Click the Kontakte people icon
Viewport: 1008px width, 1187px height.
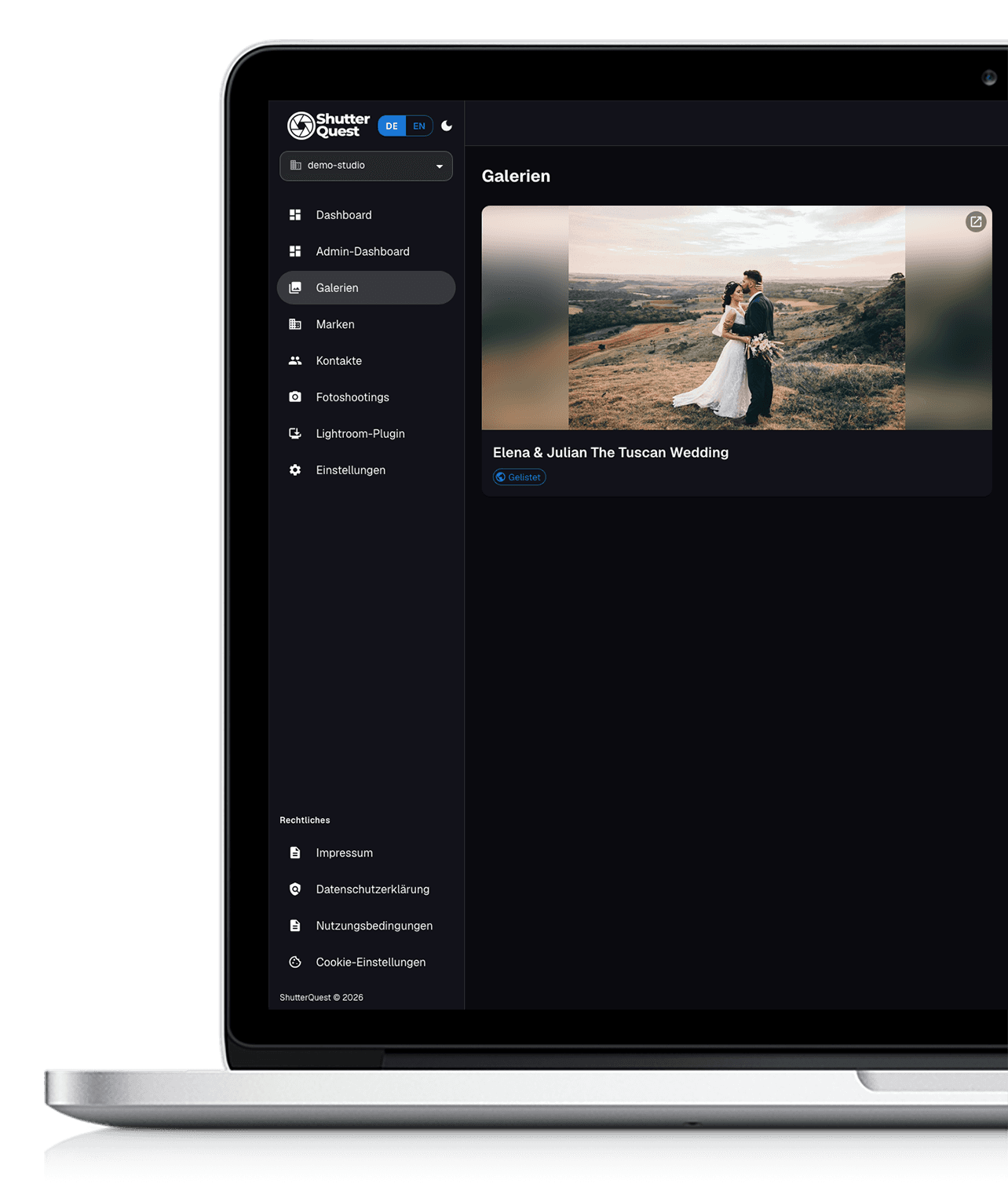tap(295, 361)
